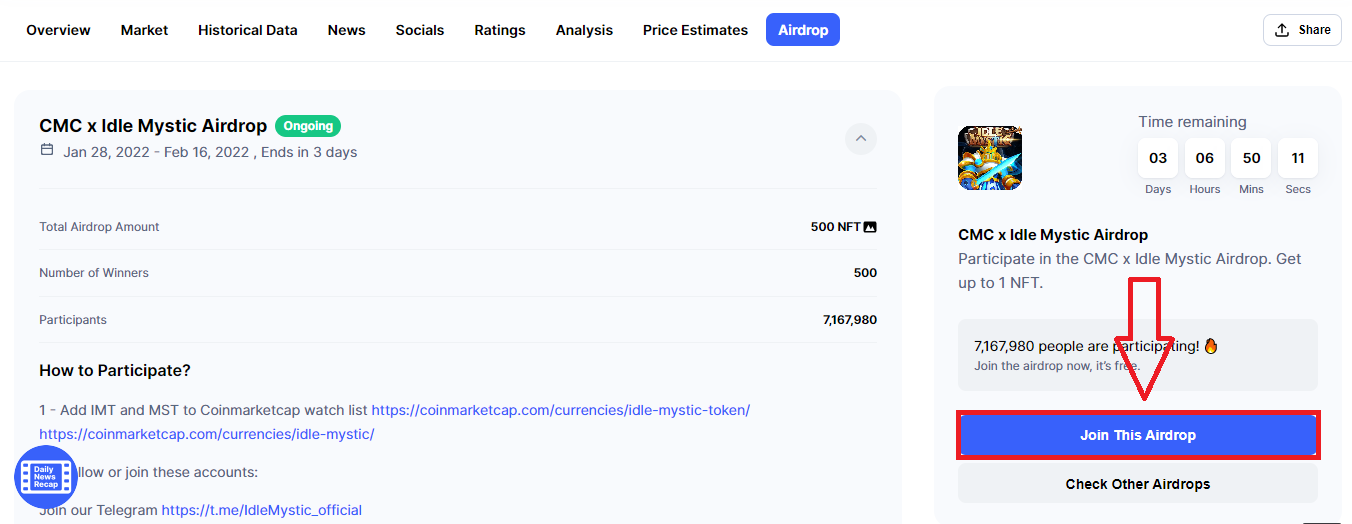Click the green Ongoing status badge
The image size is (1352, 524).
[x=308, y=126]
